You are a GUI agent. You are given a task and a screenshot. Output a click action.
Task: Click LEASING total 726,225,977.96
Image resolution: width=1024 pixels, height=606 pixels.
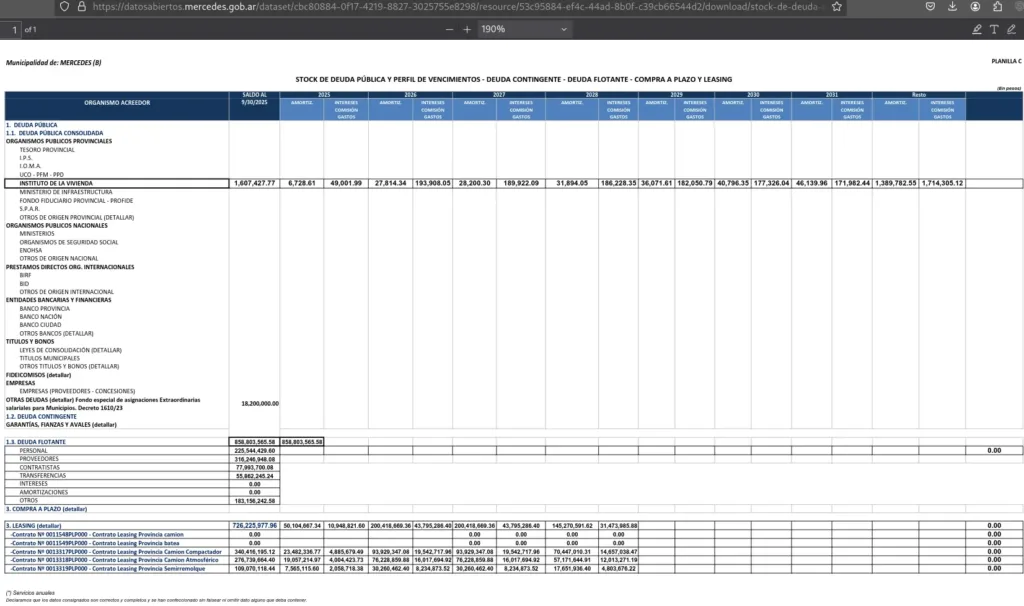point(255,525)
